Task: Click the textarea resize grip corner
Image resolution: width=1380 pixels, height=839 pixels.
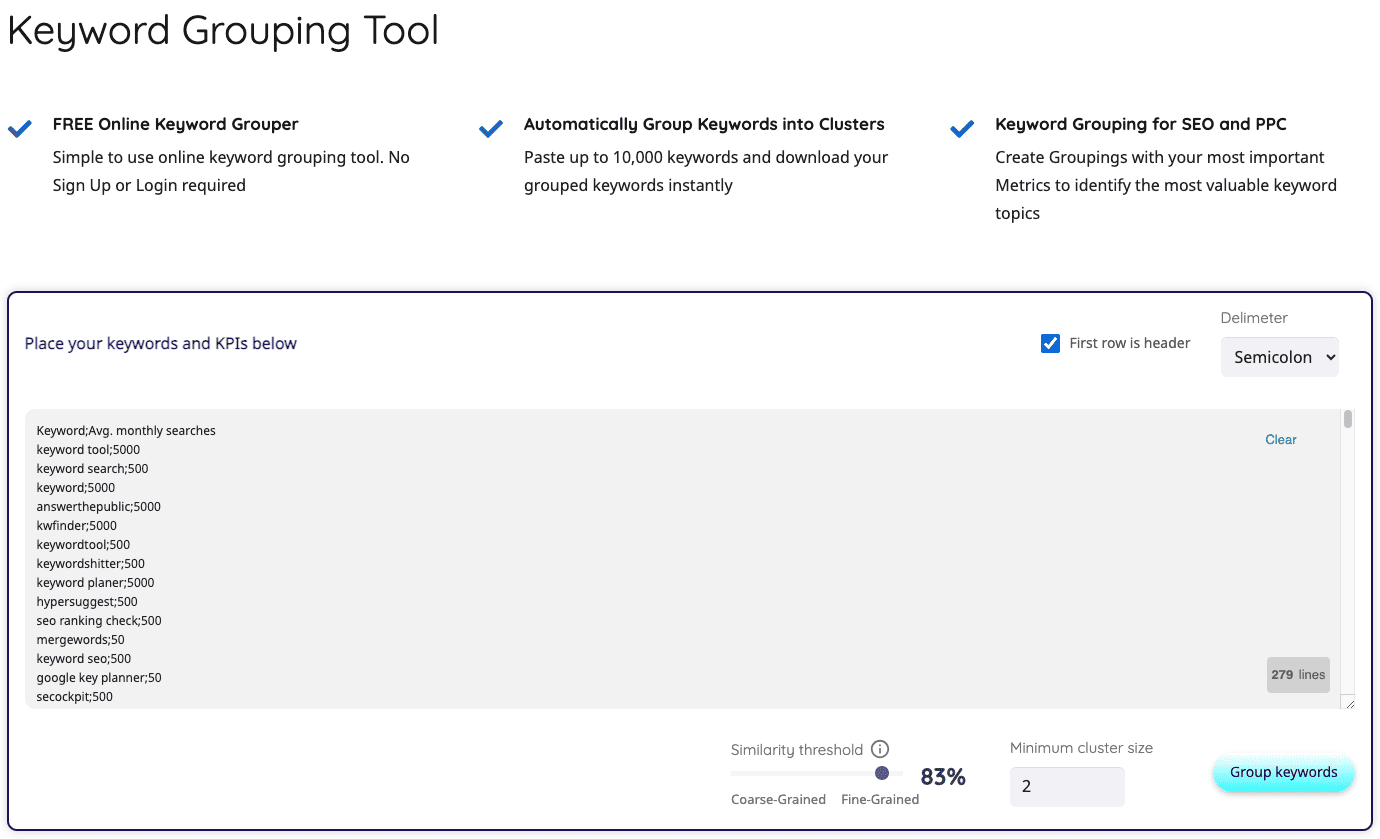Action: click(x=1349, y=702)
